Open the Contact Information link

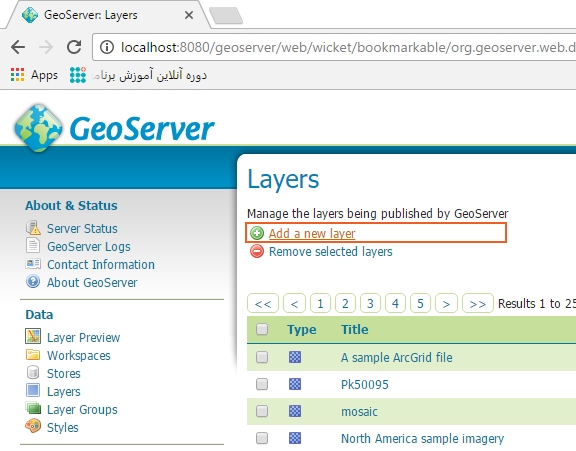tap(101, 264)
